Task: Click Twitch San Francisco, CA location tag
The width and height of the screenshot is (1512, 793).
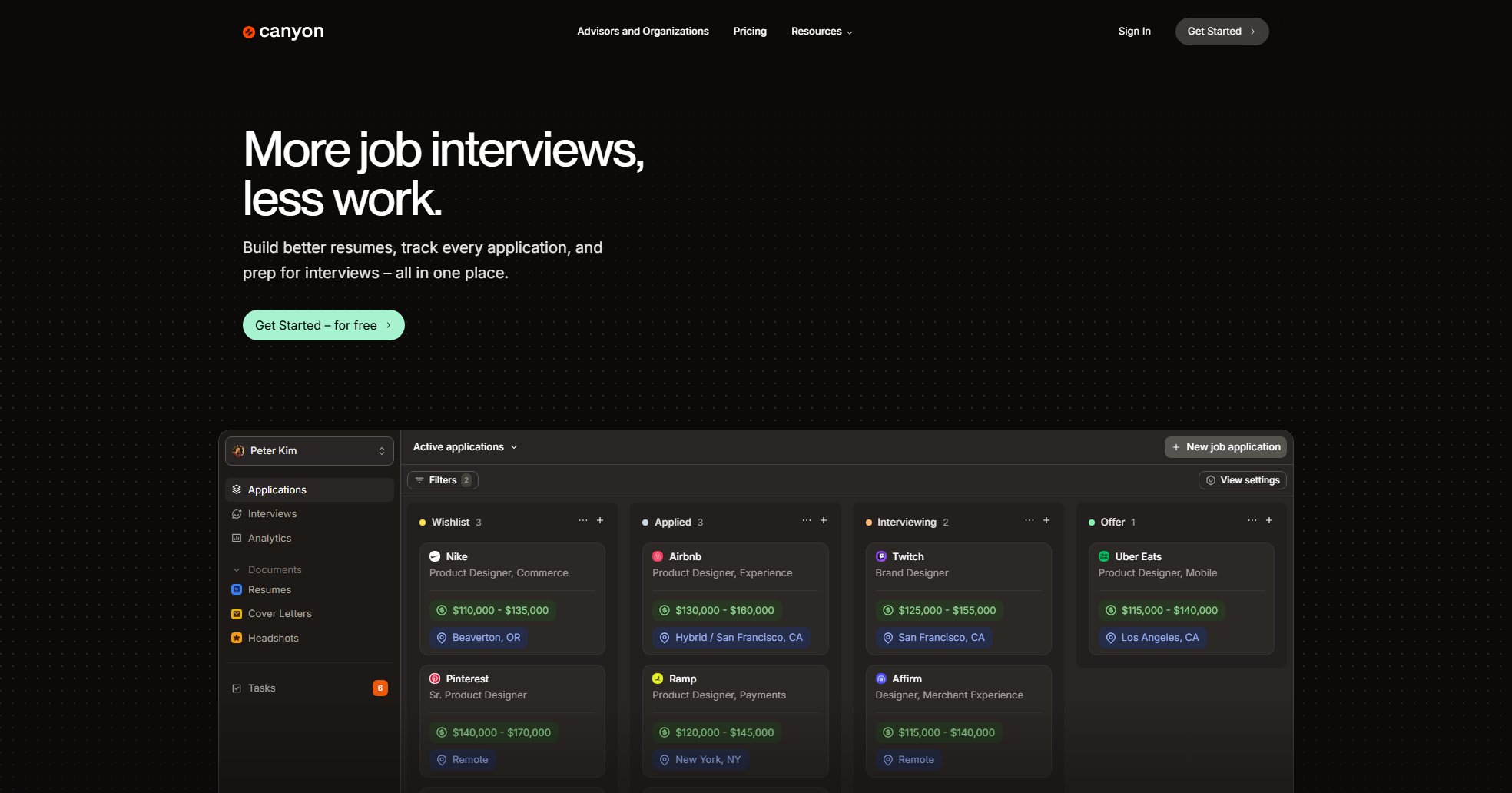Action: tap(934, 638)
